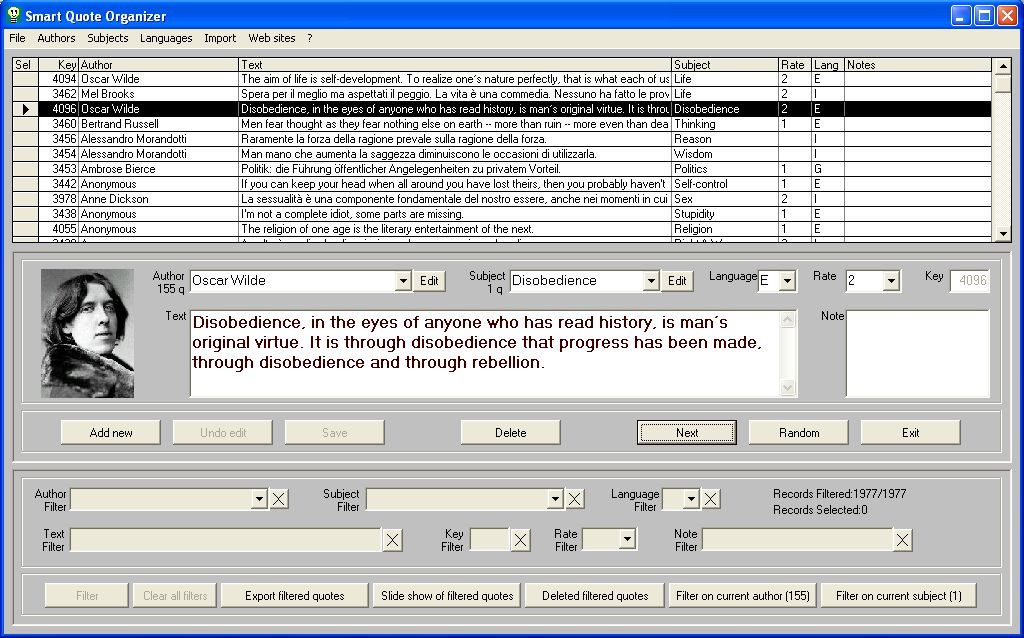Click inside the Text Filter input field

(x=225, y=540)
